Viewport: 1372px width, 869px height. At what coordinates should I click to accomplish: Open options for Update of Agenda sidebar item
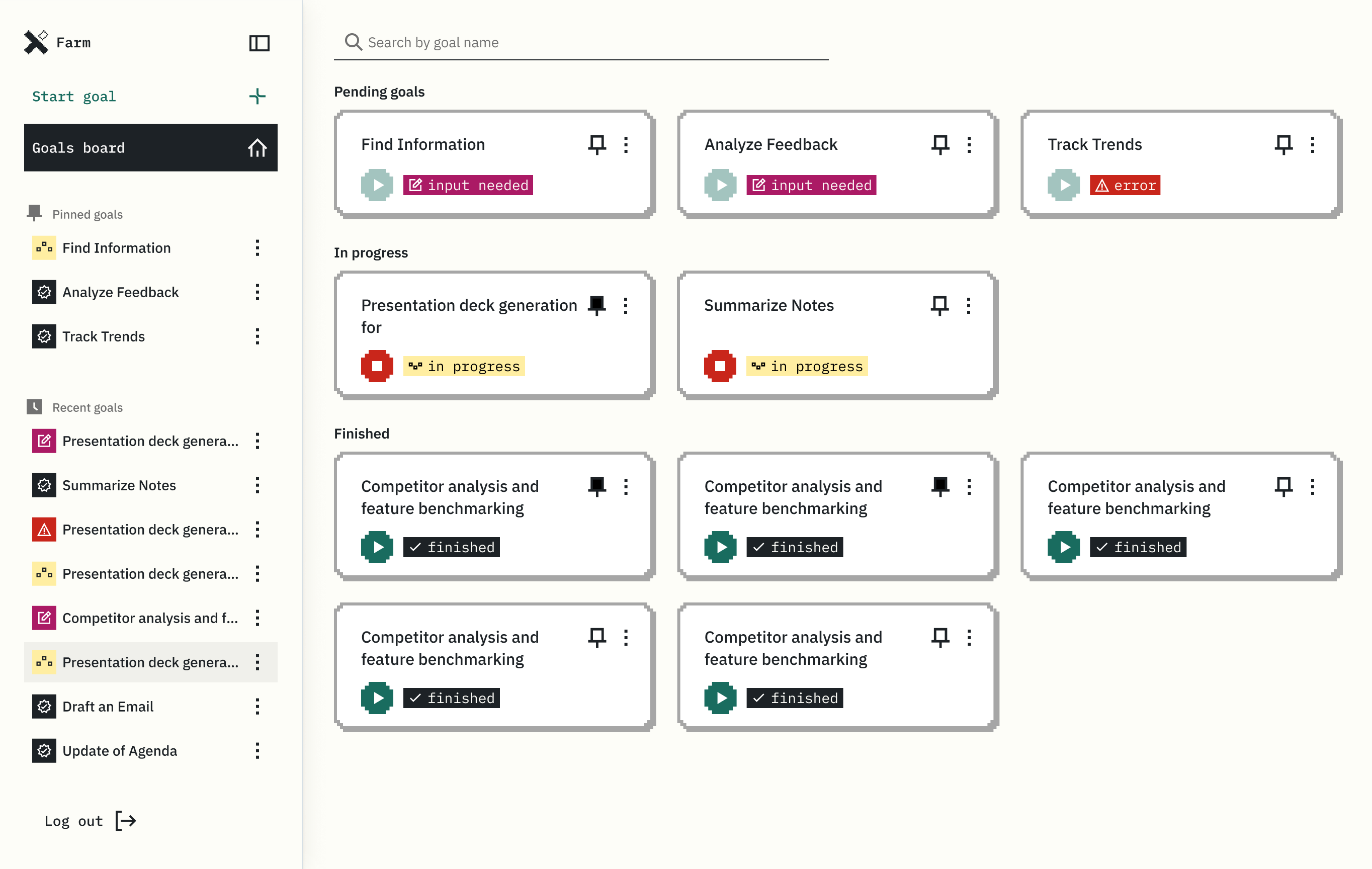pos(258,751)
